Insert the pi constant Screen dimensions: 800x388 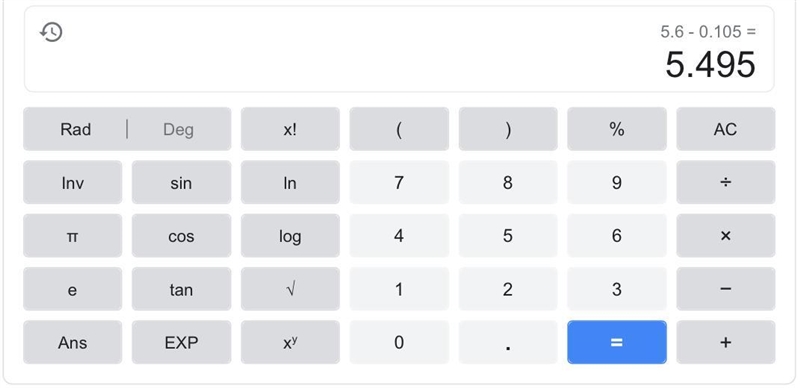click(x=72, y=235)
